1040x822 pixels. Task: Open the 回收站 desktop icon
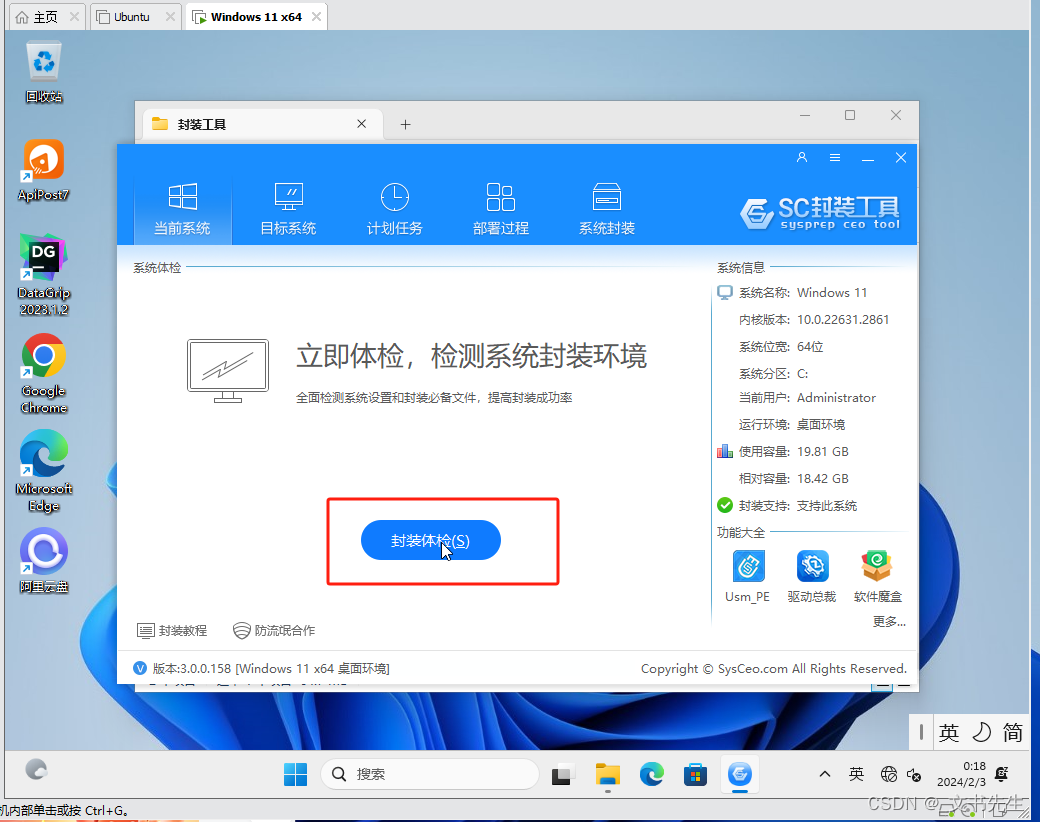click(44, 72)
